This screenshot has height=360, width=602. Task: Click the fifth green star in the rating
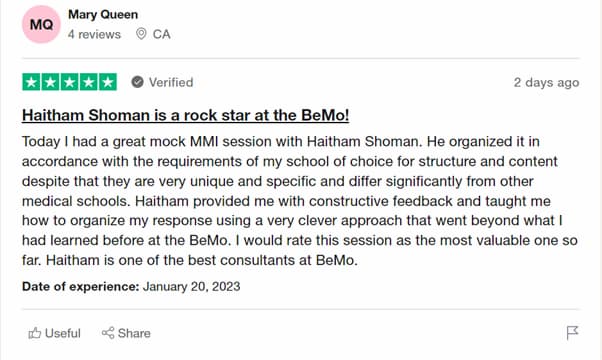pyautogui.click(x=108, y=82)
